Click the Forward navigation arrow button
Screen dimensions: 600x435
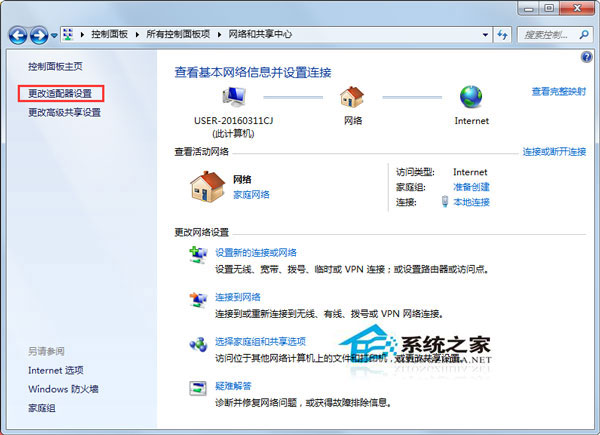tap(40, 35)
